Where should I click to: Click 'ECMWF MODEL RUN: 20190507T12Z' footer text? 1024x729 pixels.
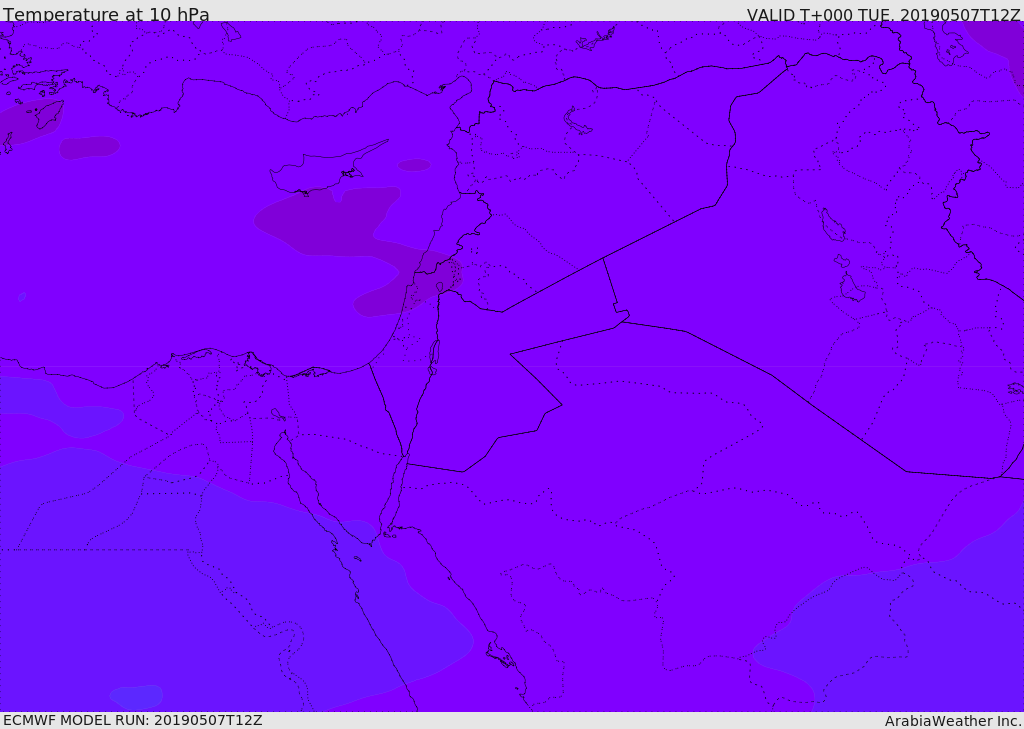pos(133,721)
